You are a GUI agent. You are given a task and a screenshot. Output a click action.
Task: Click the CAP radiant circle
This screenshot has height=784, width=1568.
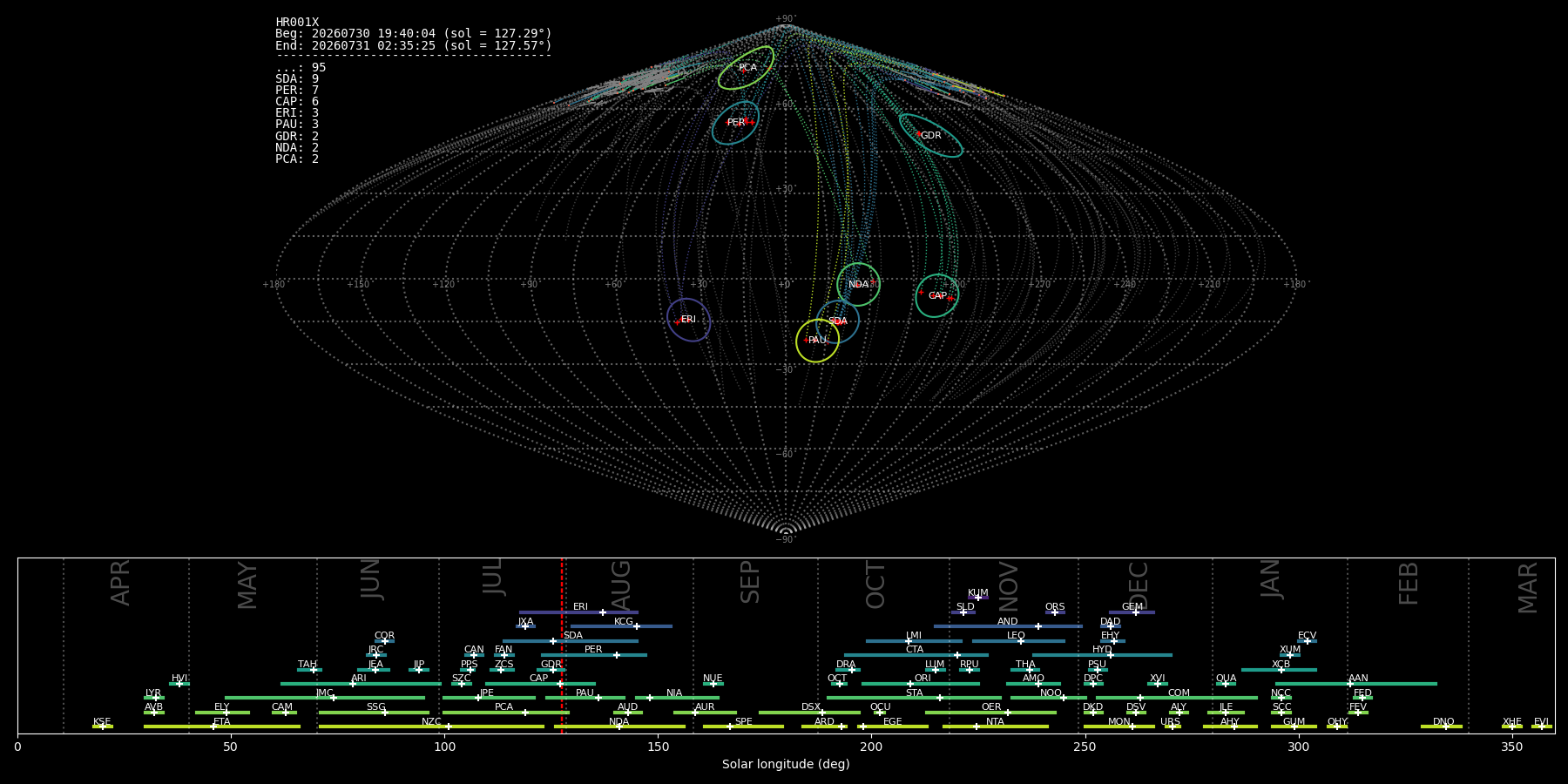[x=937, y=296]
